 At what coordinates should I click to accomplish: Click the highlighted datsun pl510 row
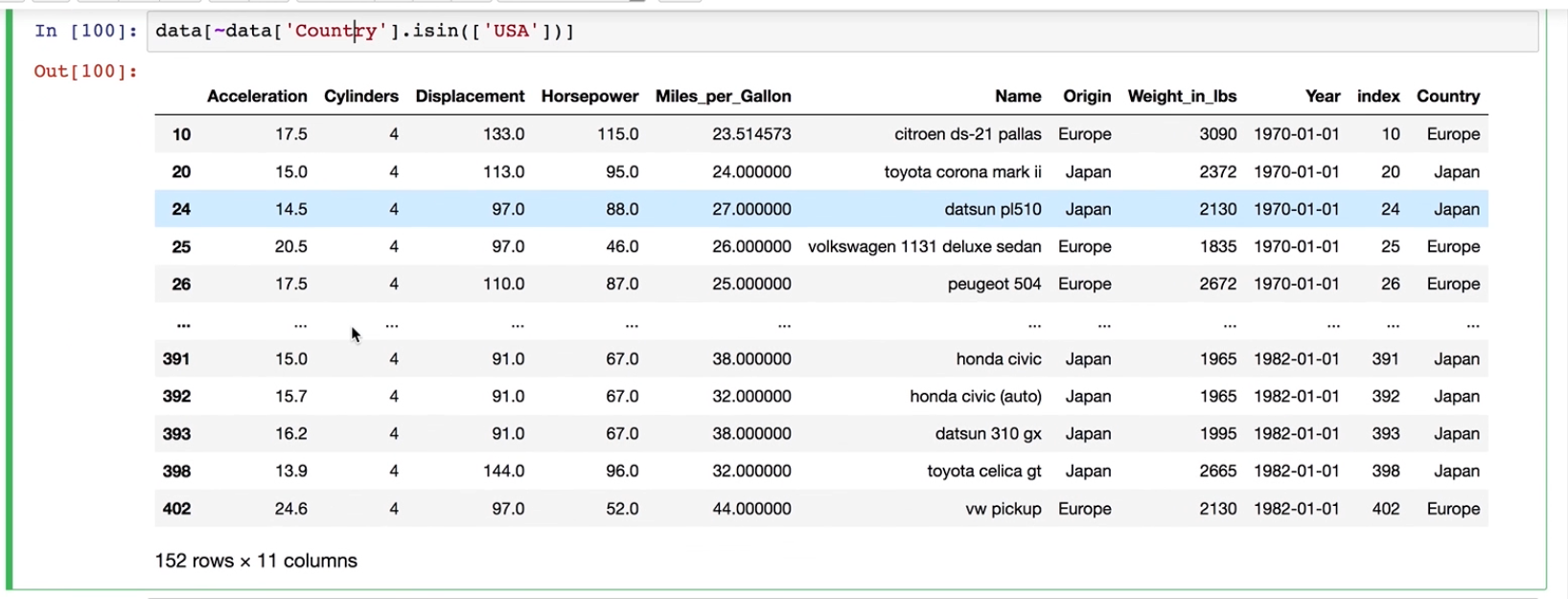821,209
